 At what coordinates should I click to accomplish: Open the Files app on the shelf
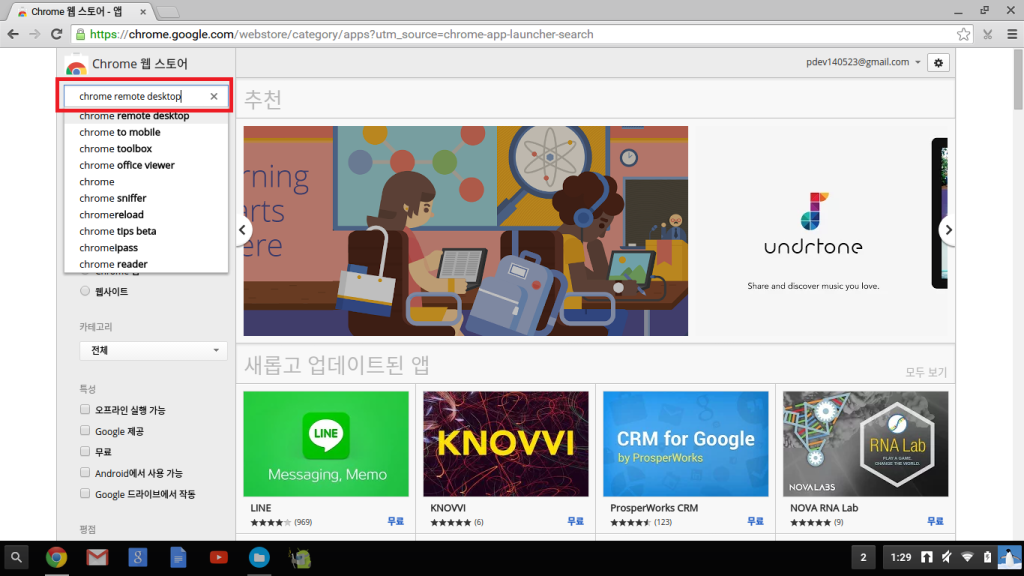[259, 558]
